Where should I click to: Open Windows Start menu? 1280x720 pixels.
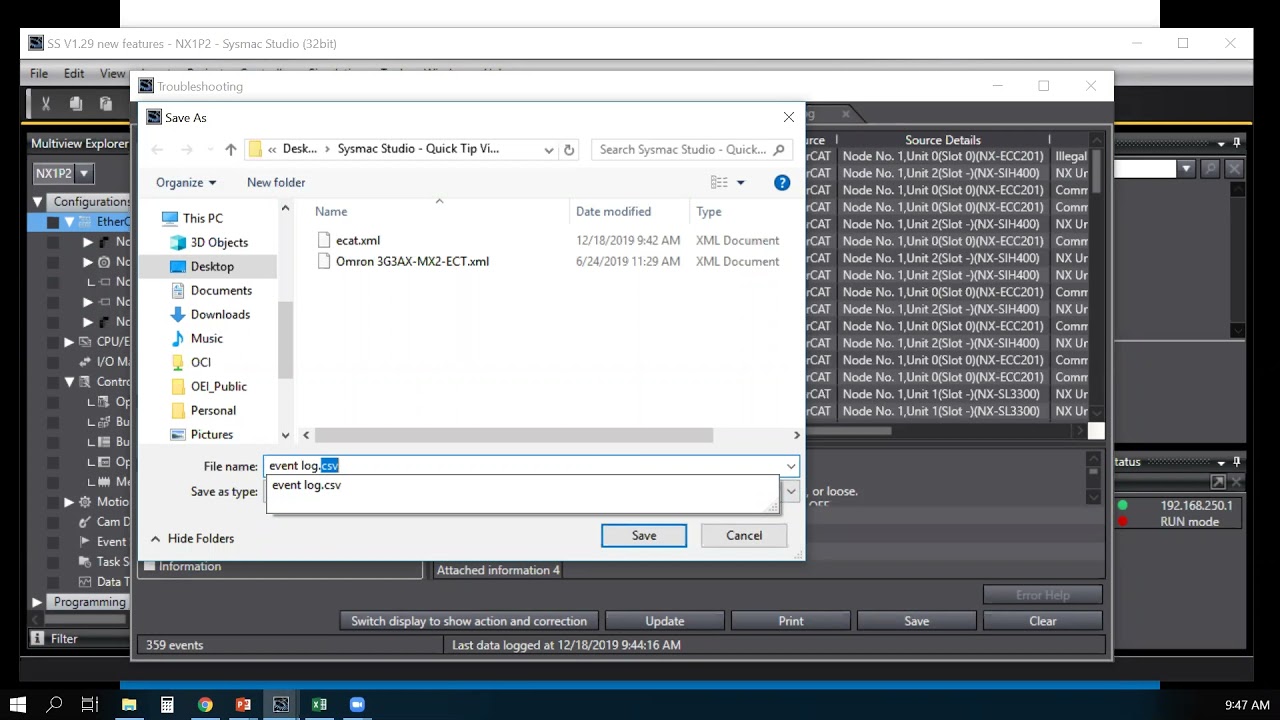[18, 704]
